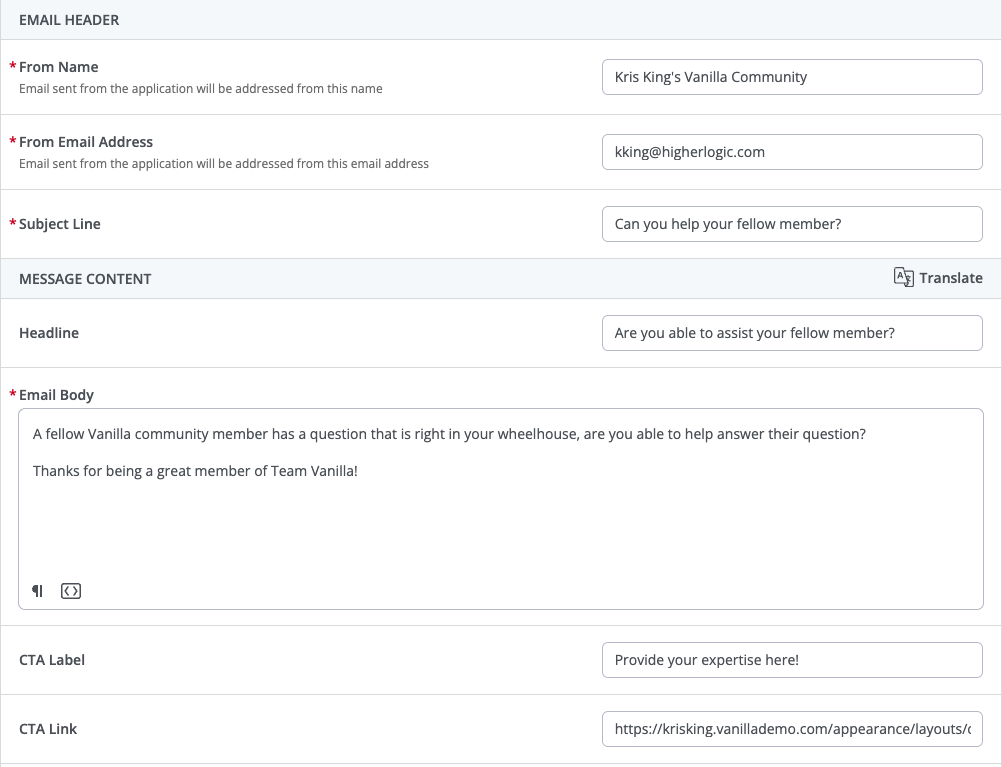
Task: Click inside the Email Body editor's empty area
Action: pyautogui.click(x=500, y=530)
